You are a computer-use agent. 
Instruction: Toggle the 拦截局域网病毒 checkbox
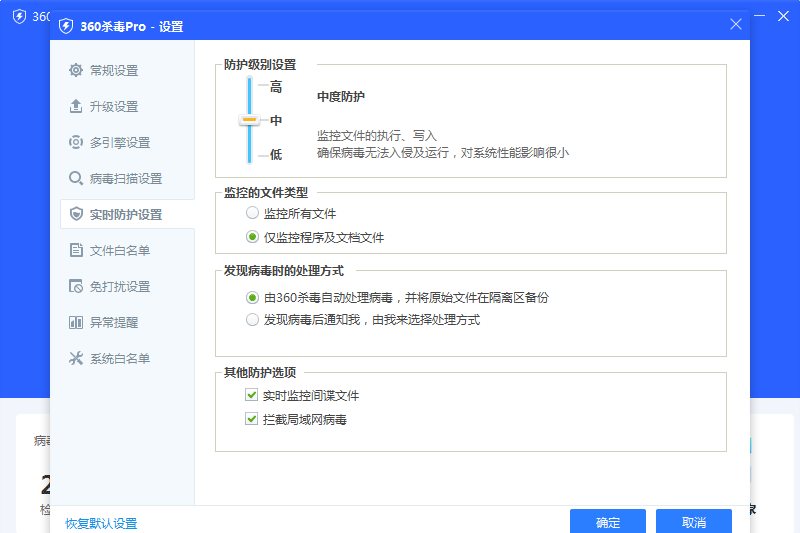pos(252,420)
